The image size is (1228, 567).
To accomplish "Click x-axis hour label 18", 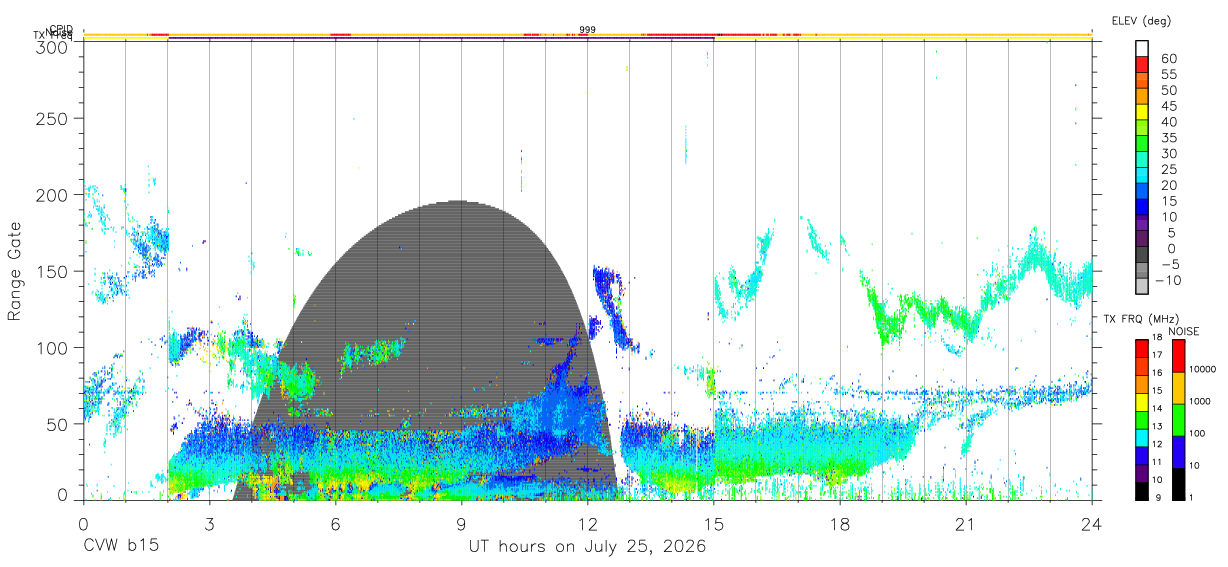I will click(x=839, y=523).
